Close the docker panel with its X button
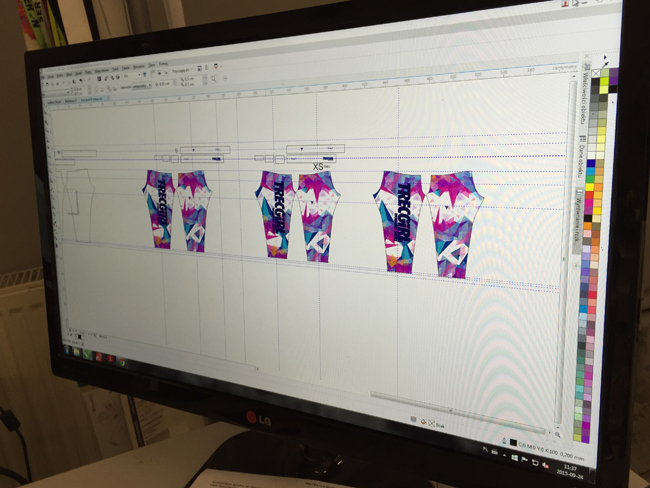The image size is (650, 488). tap(586, 56)
